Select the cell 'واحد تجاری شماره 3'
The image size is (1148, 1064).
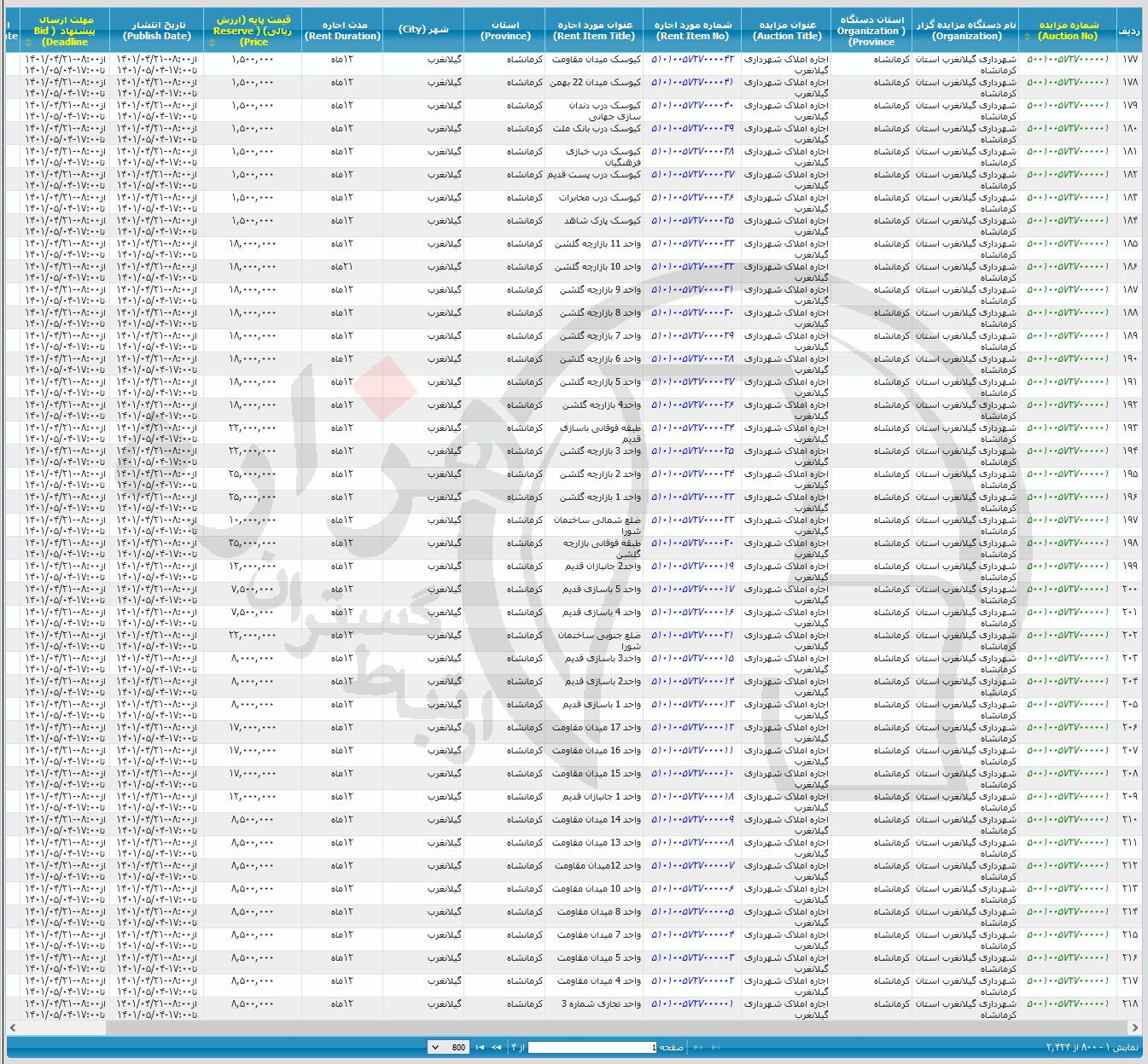pos(594,1009)
